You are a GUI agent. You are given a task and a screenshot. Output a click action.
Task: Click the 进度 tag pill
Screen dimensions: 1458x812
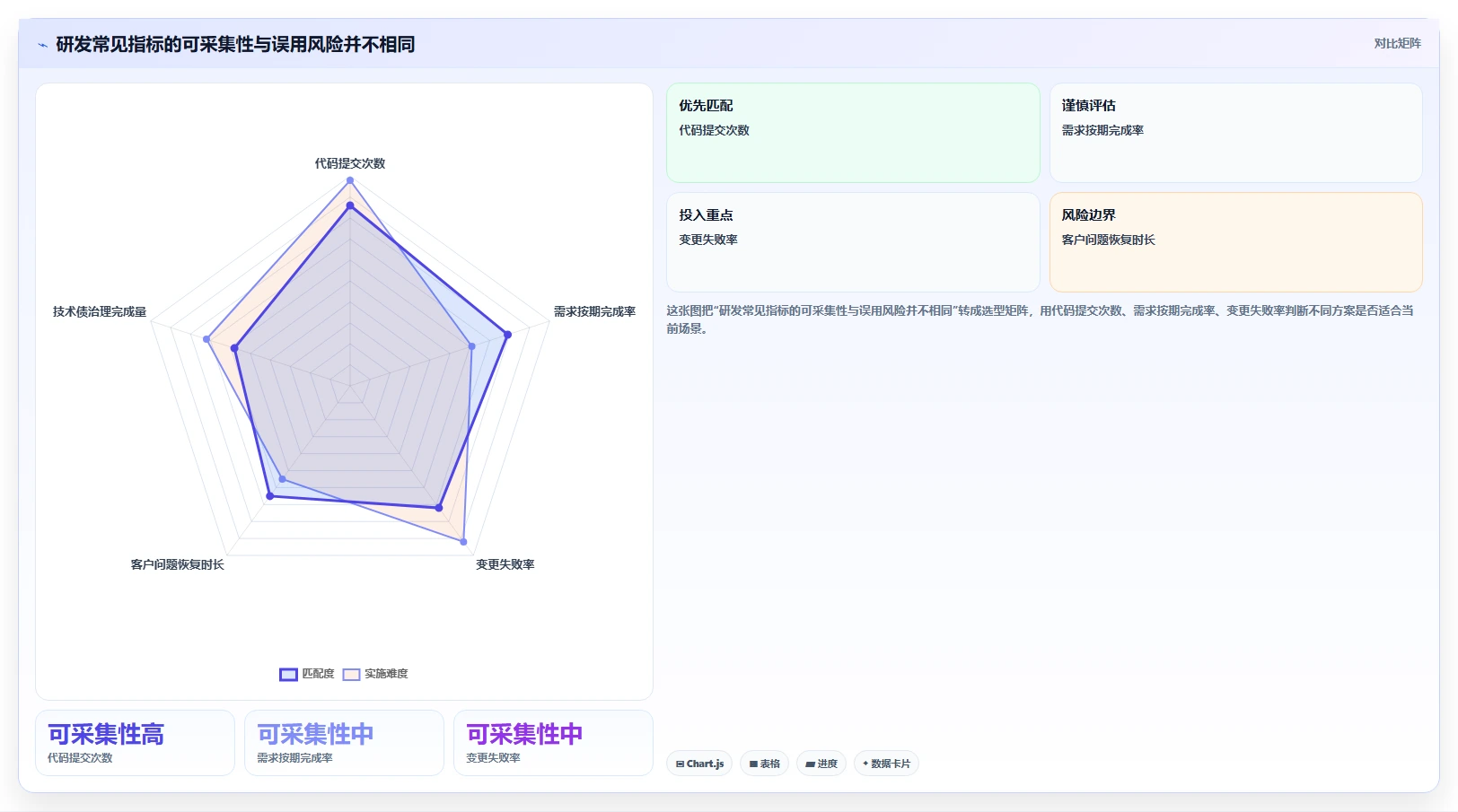(x=821, y=764)
